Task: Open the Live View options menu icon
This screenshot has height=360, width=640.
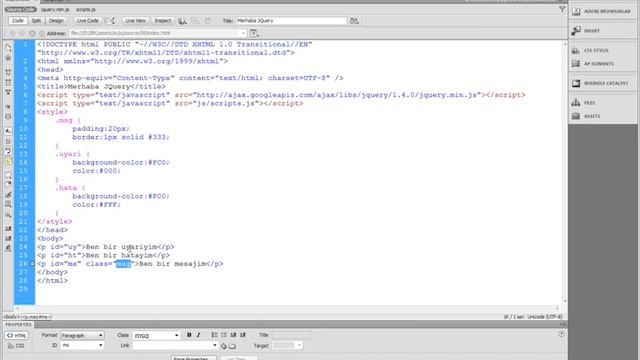Action: pos(254,33)
